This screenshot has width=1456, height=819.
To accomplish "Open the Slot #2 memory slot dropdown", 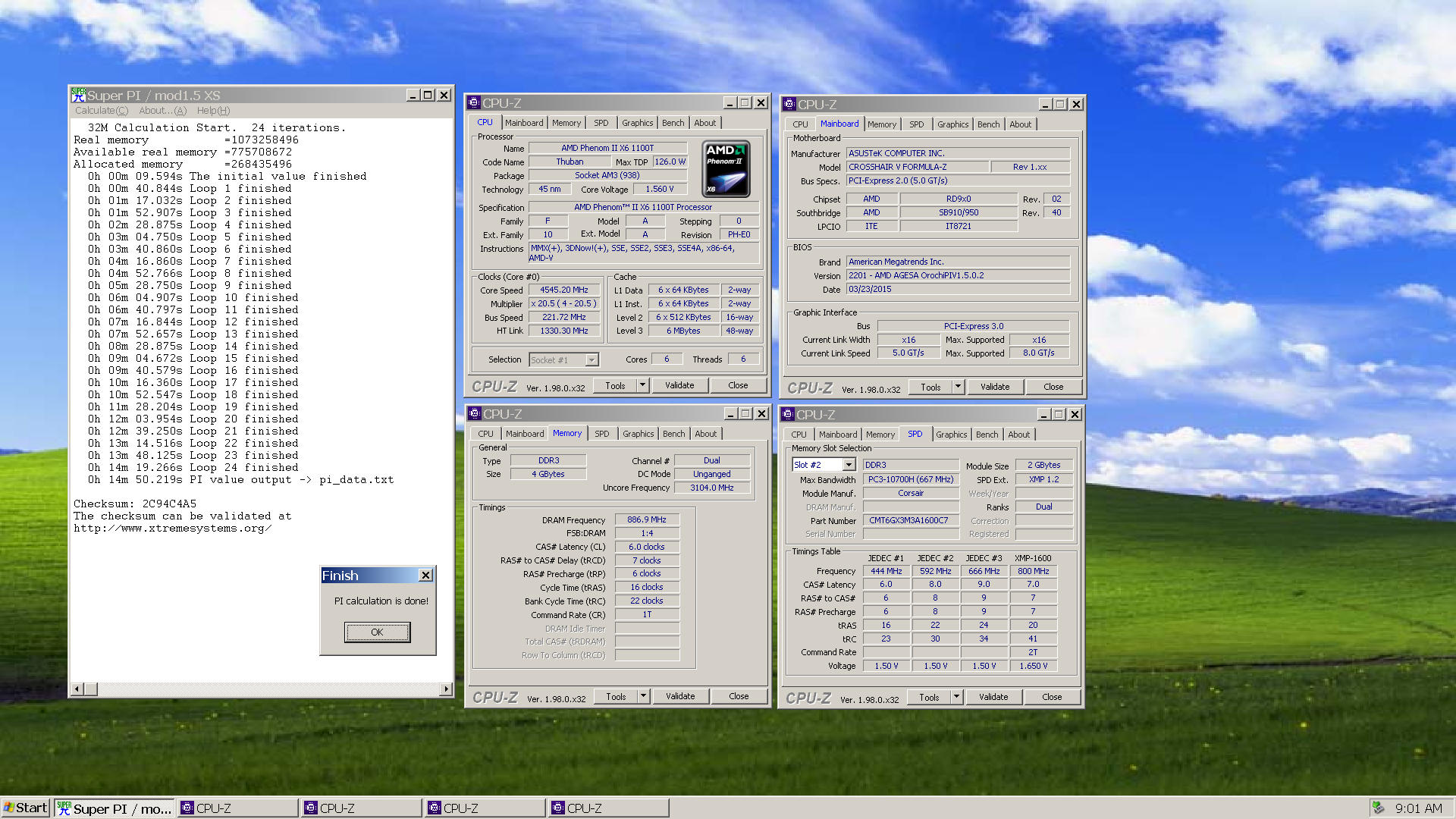I will pyautogui.click(x=849, y=465).
